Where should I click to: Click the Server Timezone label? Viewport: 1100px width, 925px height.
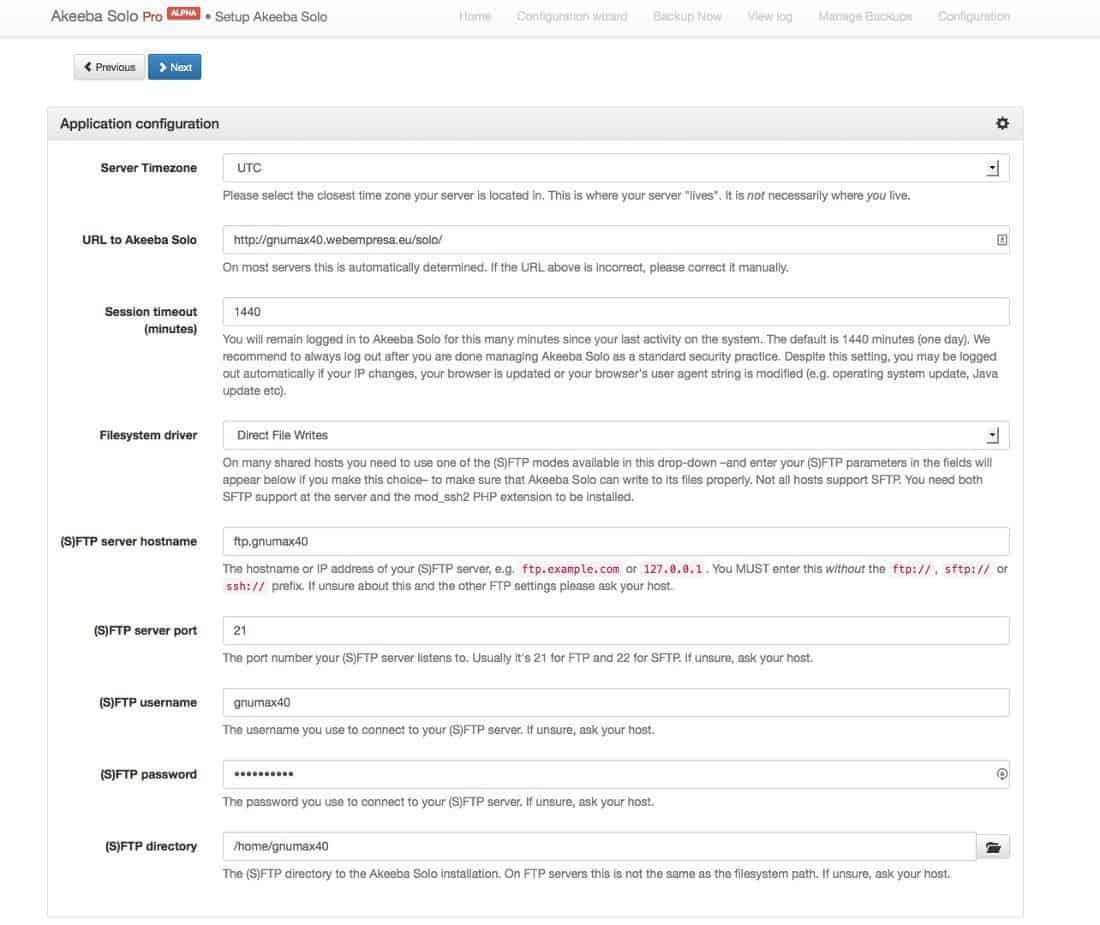(x=149, y=168)
